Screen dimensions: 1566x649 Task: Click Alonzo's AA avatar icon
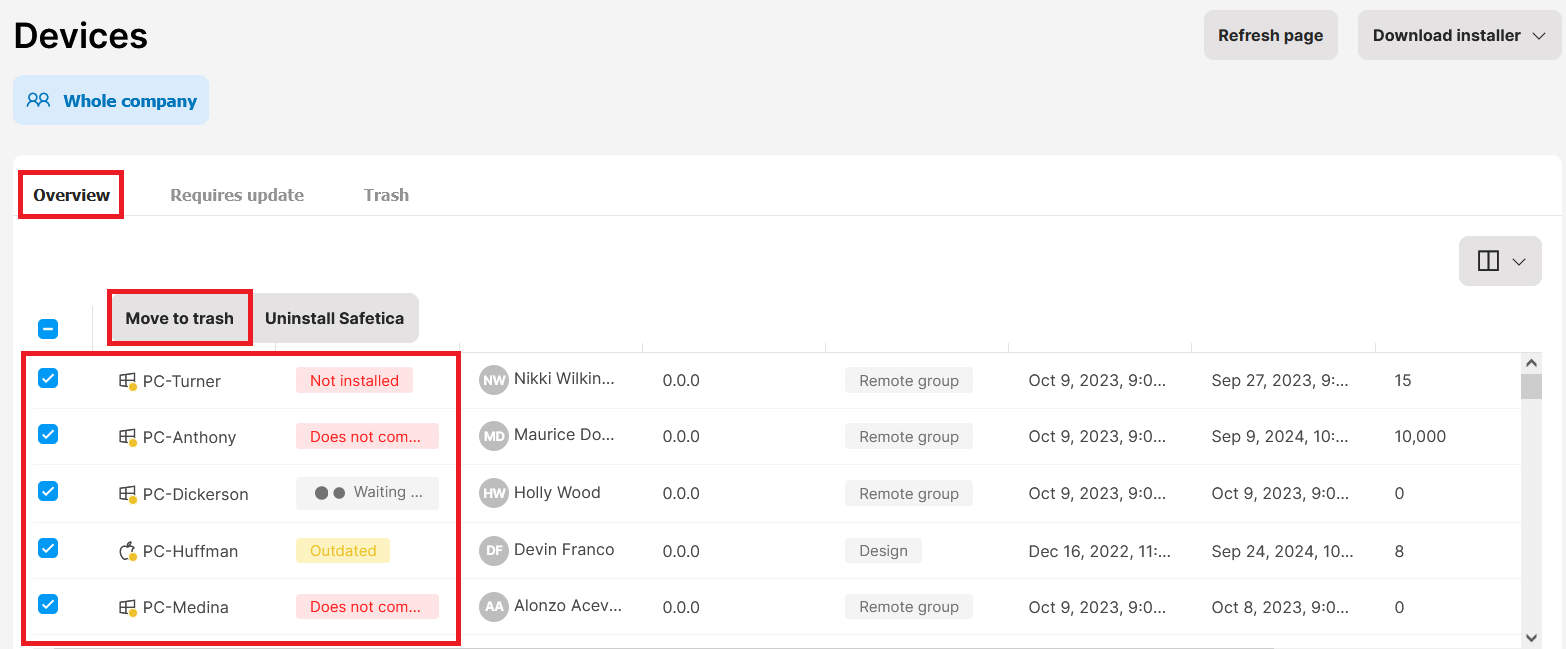(493, 606)
